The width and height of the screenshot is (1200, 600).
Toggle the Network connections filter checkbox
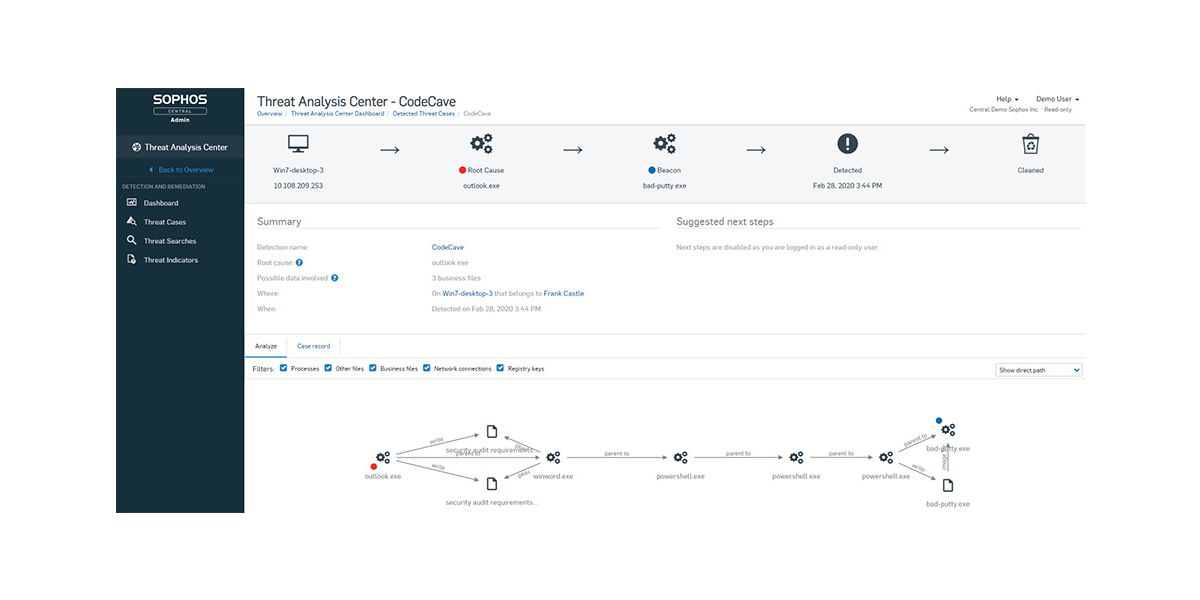click(427, 368)
